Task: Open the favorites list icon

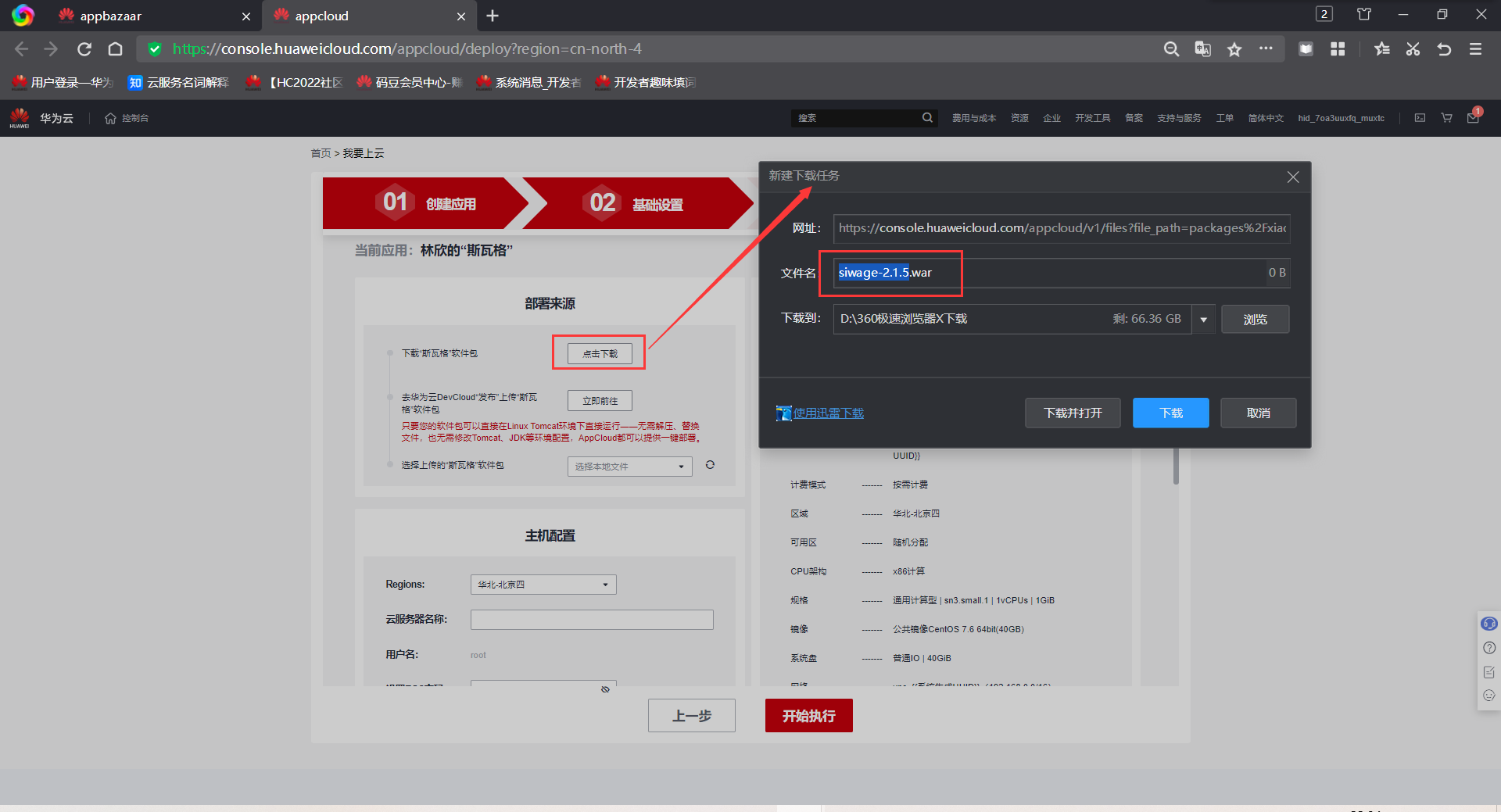Action: pyautogui.click(x=1381, y=49)
